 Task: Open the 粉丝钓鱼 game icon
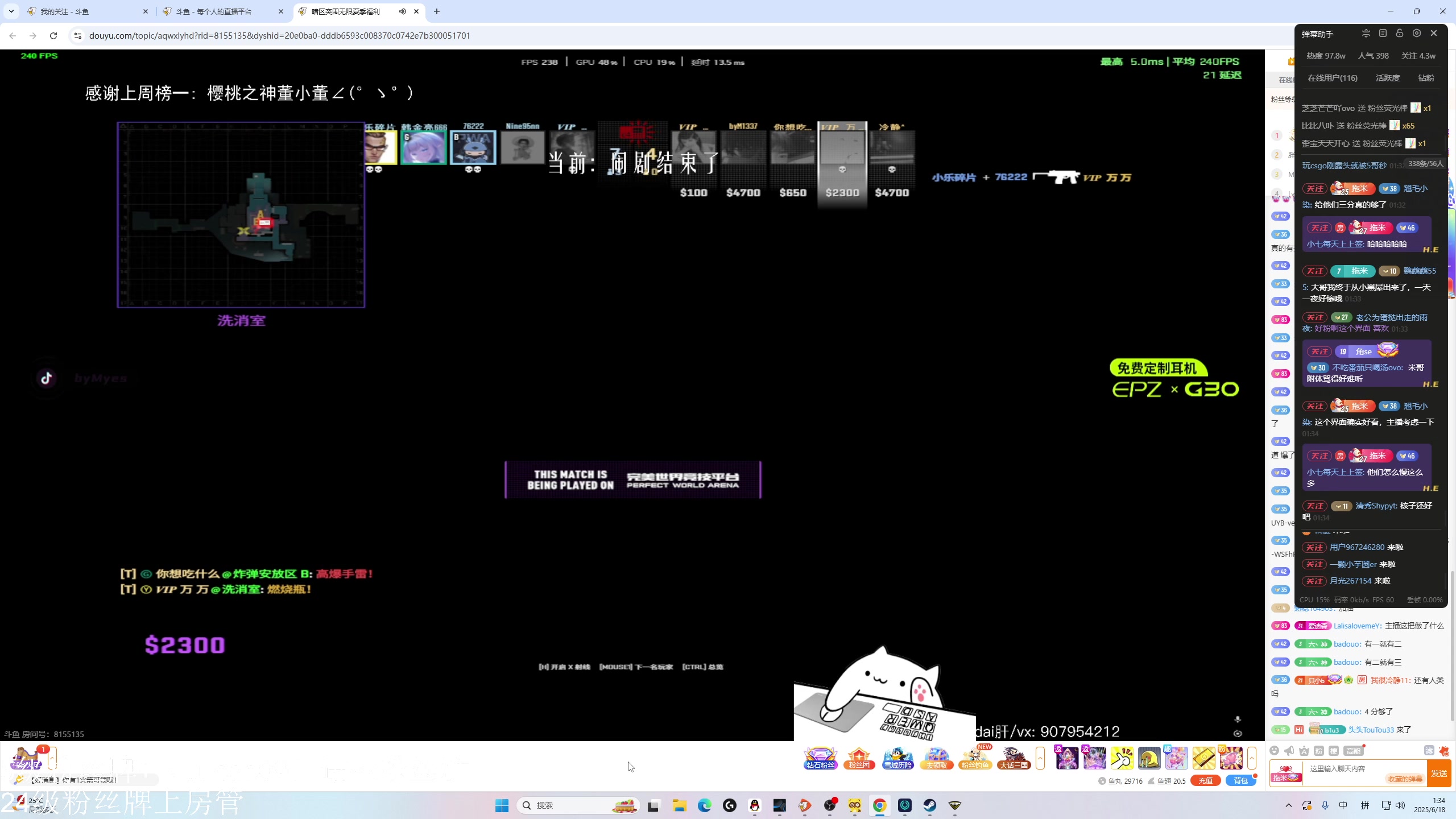pos(975,758)
